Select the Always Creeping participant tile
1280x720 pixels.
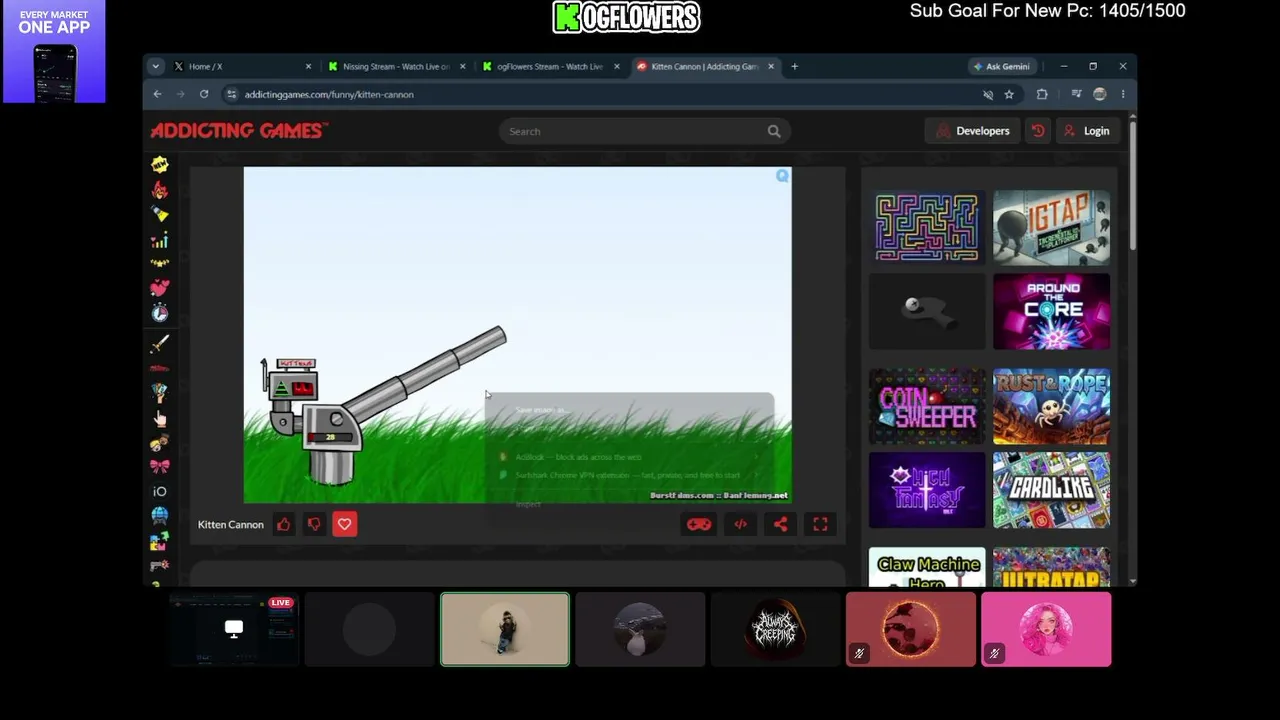pos(775,629)
